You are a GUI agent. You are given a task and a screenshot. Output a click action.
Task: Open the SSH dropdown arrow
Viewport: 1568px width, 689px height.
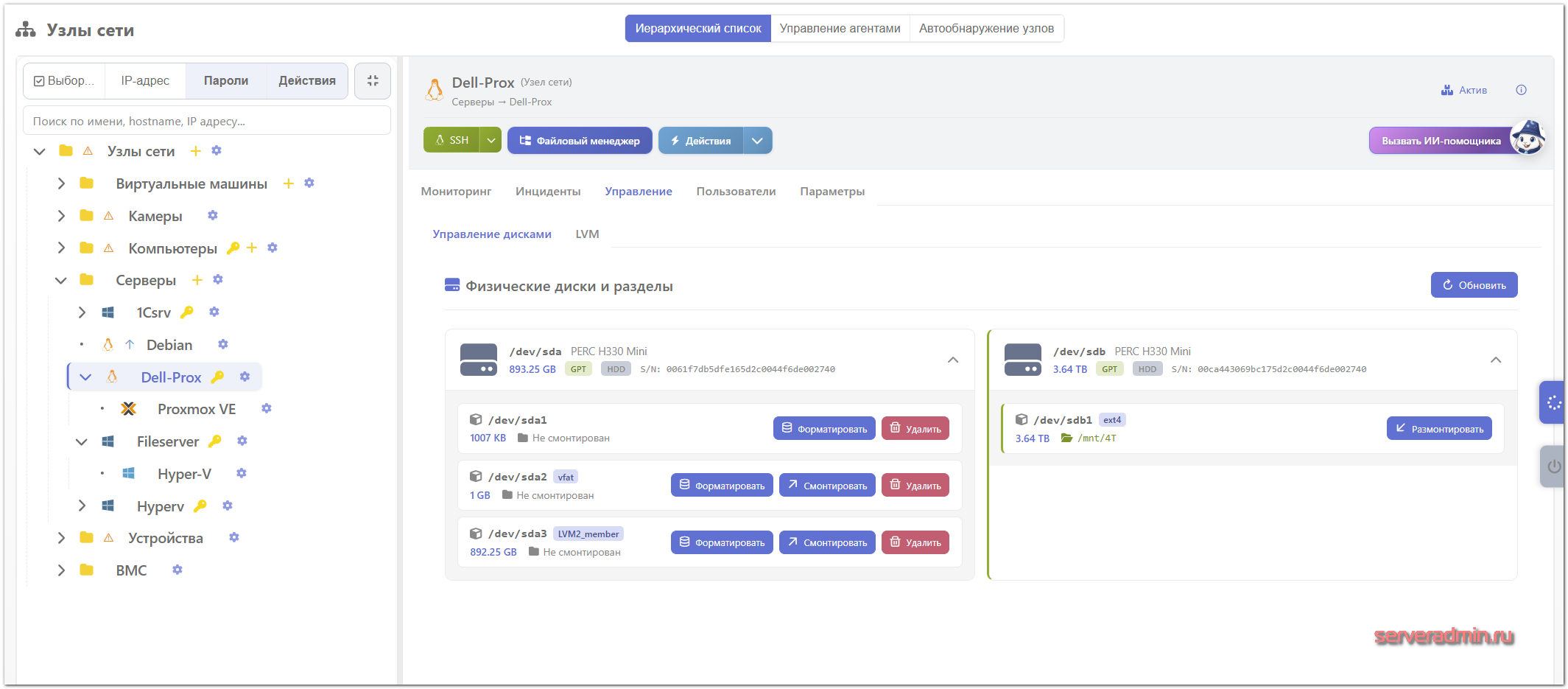(x=491, y=140)
